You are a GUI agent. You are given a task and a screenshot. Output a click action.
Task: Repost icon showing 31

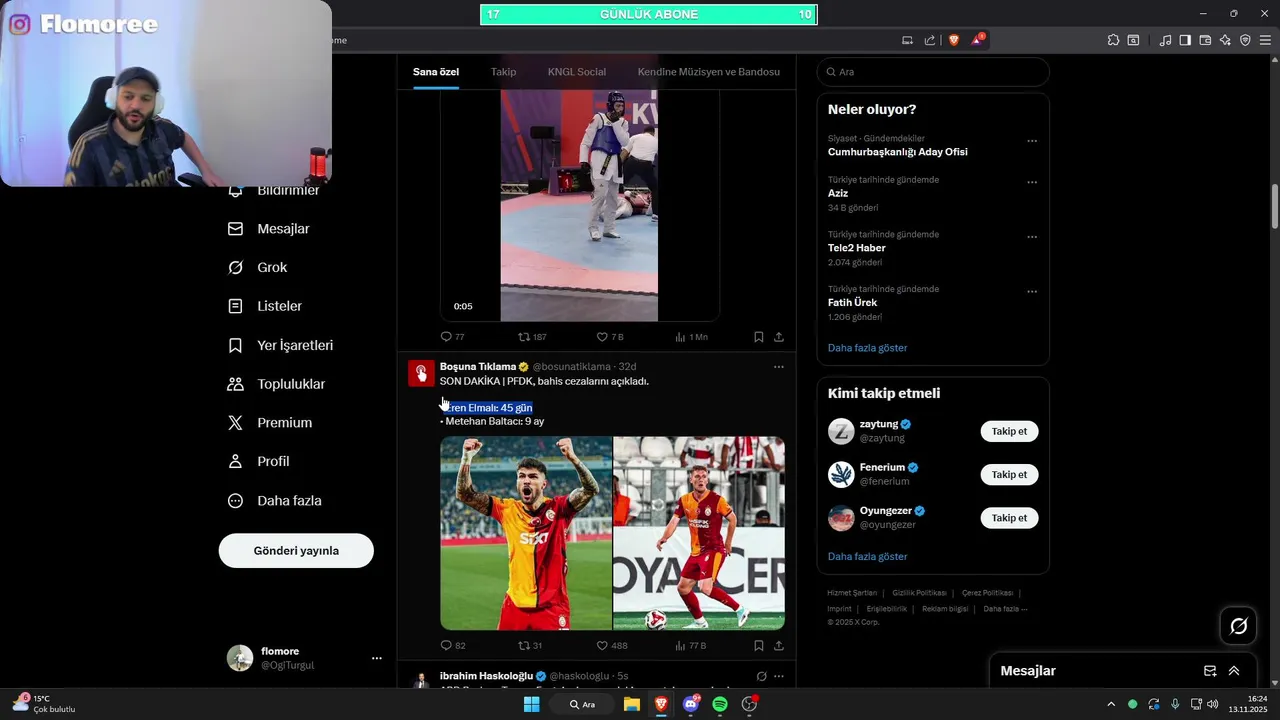(x=524, y=646)
